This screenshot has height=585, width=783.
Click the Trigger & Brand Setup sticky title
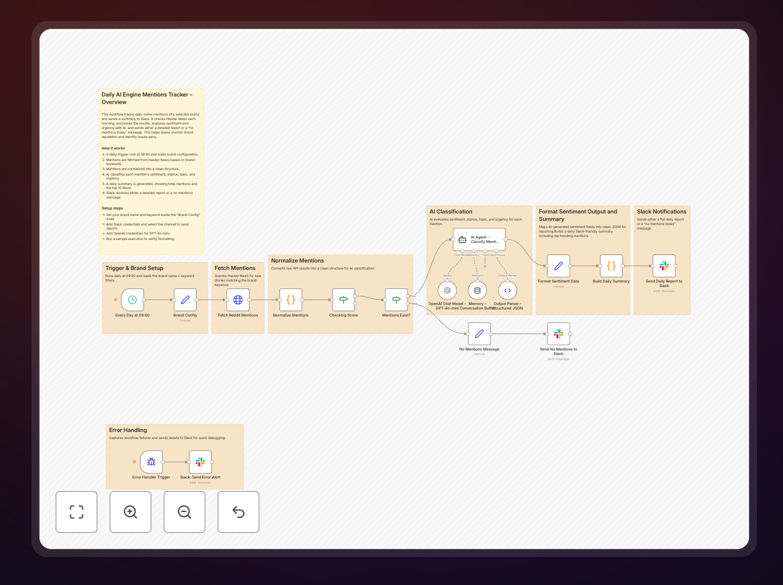click(x=134, y=268)
